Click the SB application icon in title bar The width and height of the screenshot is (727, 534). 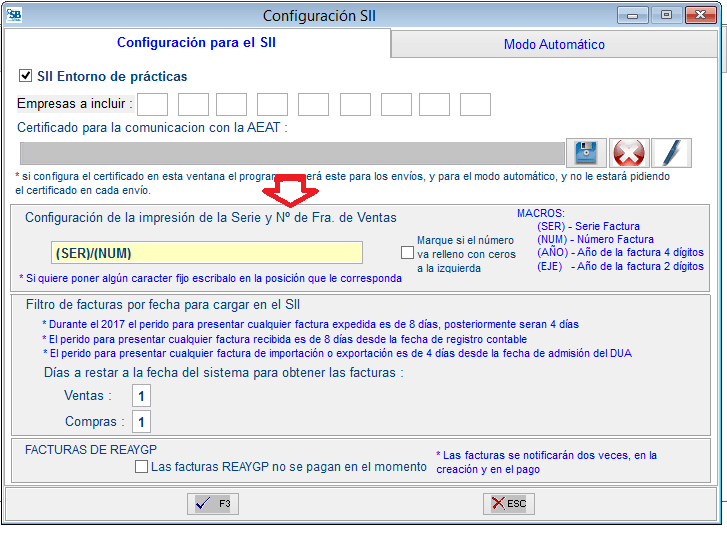point(14,16)
